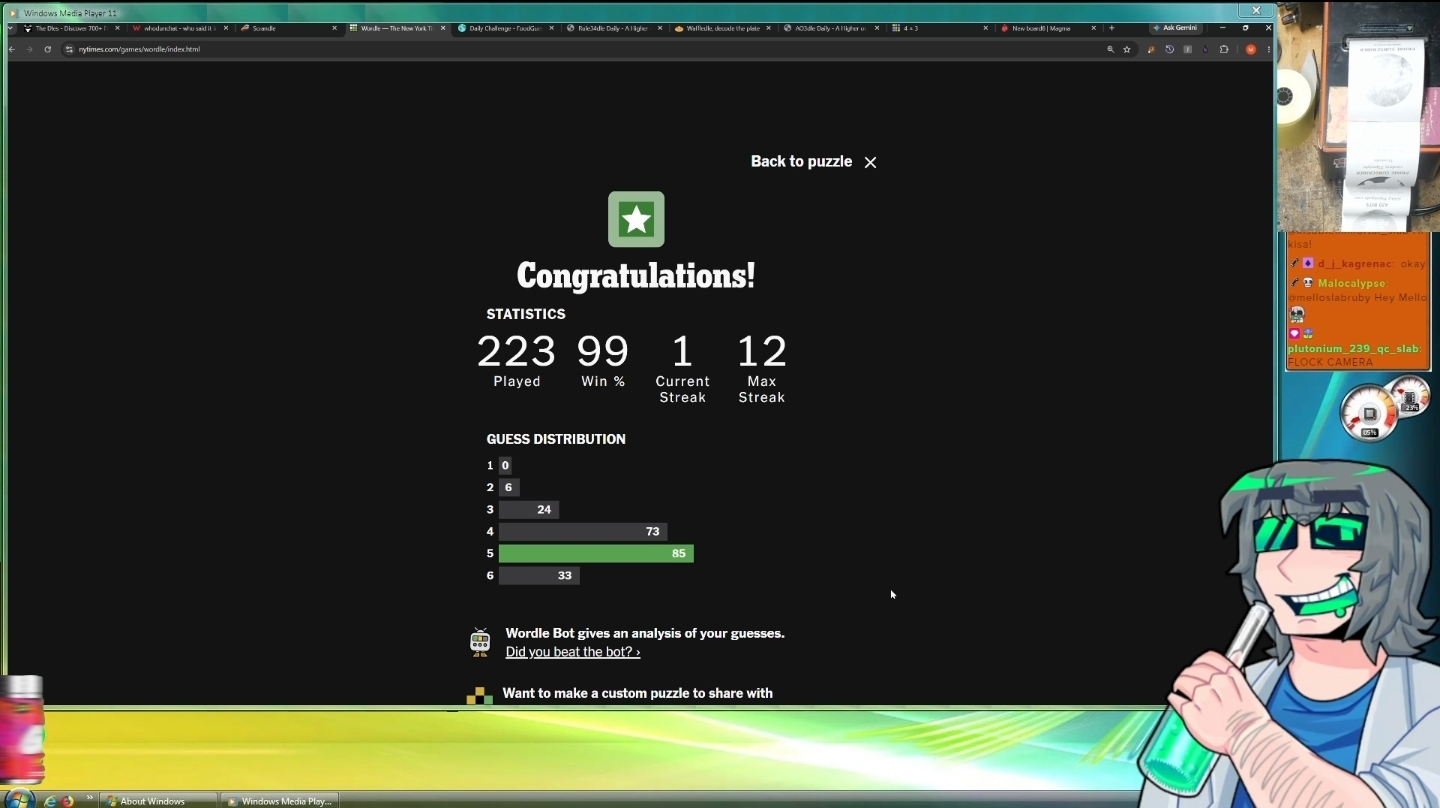Switch to the AO3dle Daily tab
1440x808 pixels.
(829, 28)
